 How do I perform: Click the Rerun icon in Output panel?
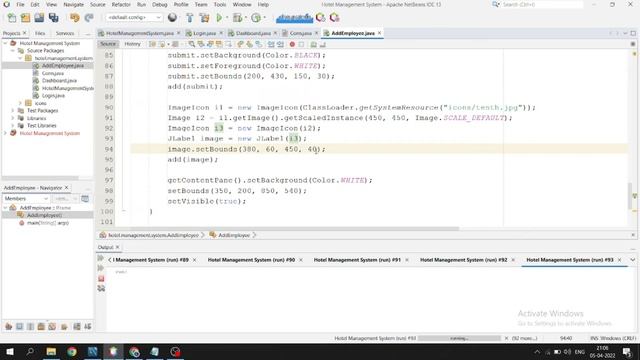[101, 258]
